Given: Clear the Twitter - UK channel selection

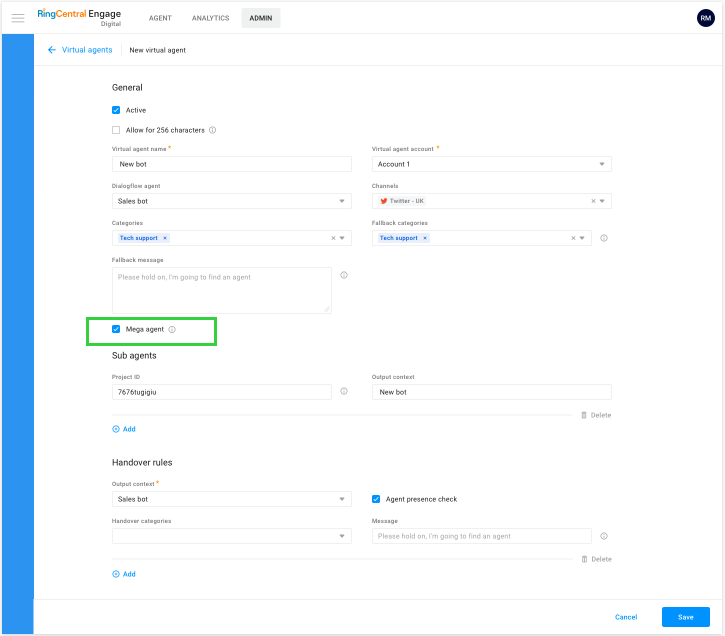Looking at the screenshot, I should pos(593,201).
